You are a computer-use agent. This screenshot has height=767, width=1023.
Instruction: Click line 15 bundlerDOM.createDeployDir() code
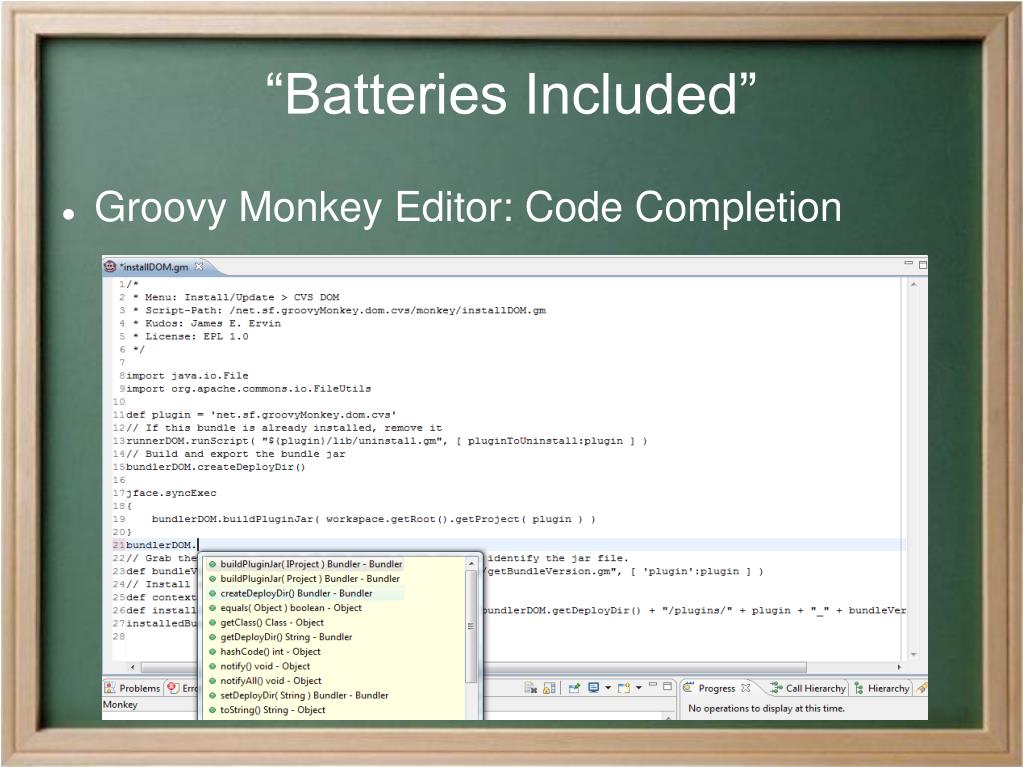215,468
